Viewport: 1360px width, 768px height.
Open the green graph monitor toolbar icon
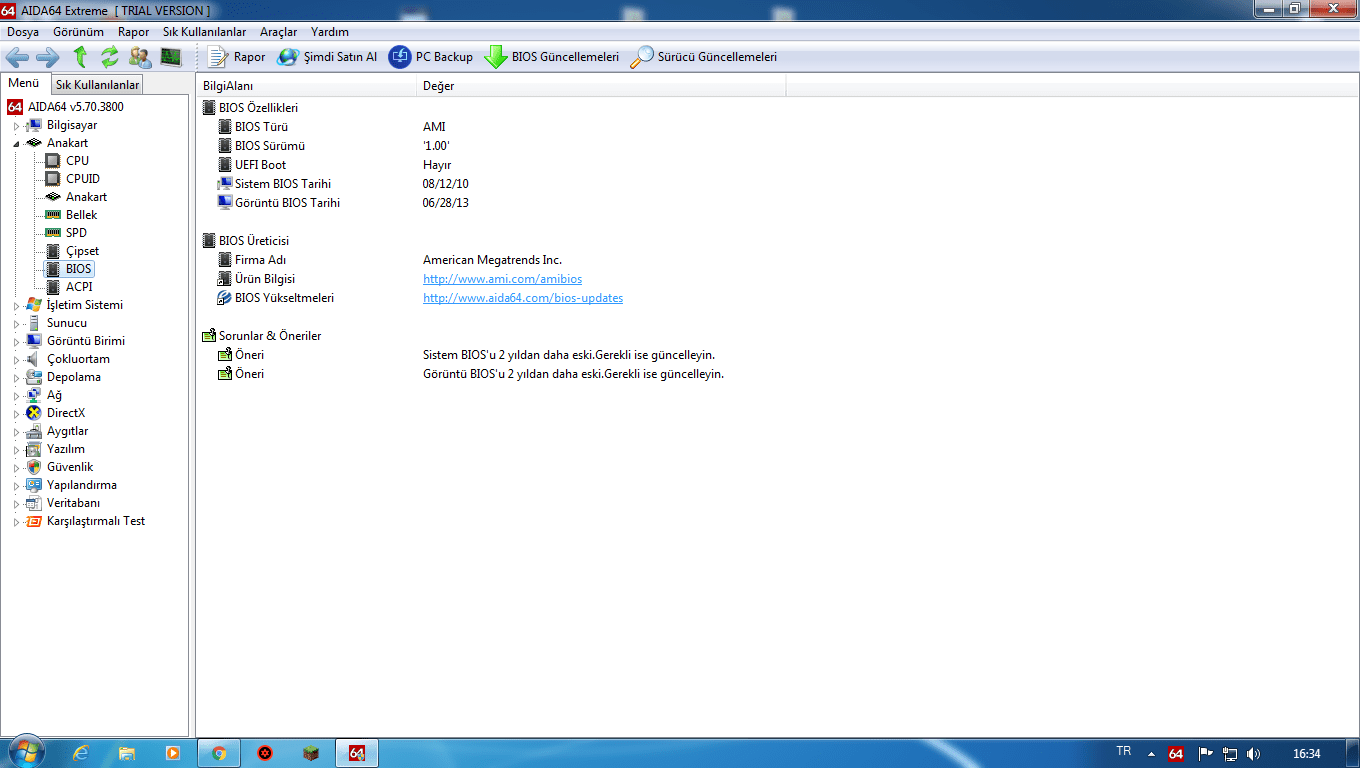pyautogui.click(x=171, y=57)
